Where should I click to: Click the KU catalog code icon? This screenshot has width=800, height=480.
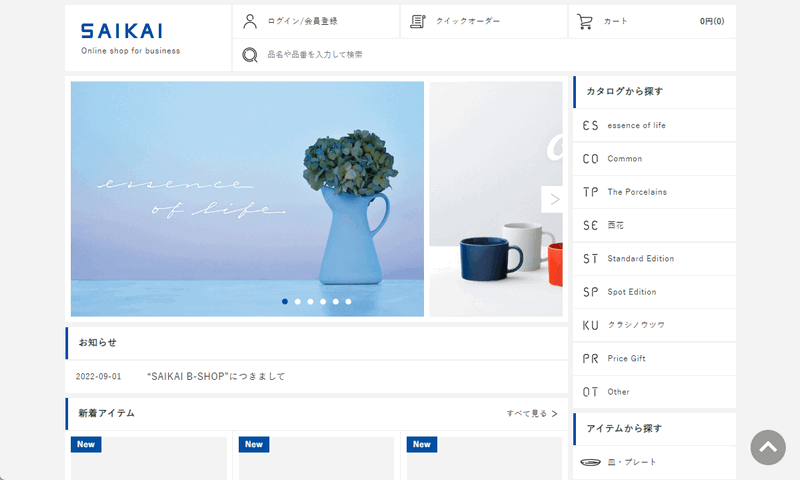pos(590,325)
